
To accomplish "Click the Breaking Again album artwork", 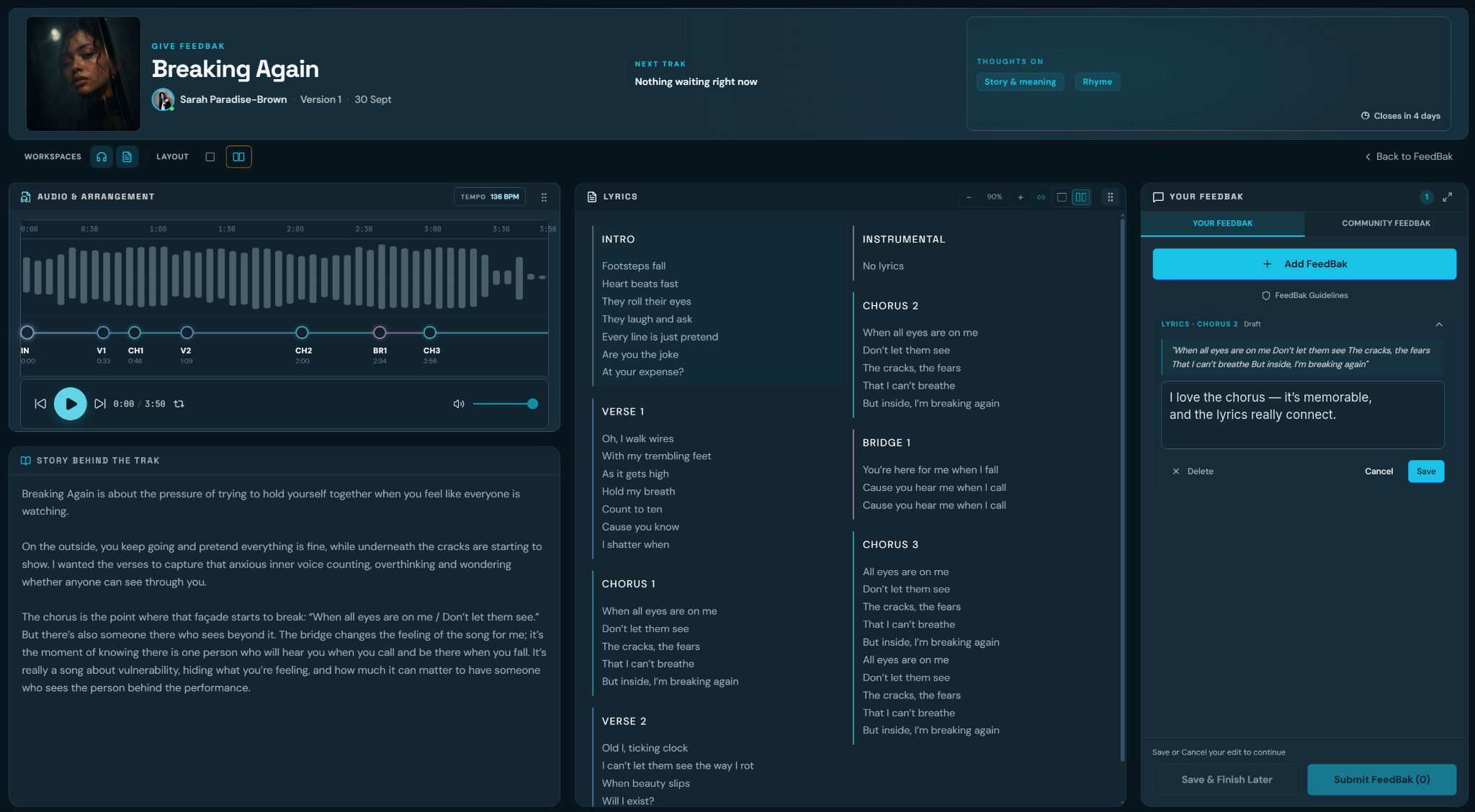I will click(84, 74).
